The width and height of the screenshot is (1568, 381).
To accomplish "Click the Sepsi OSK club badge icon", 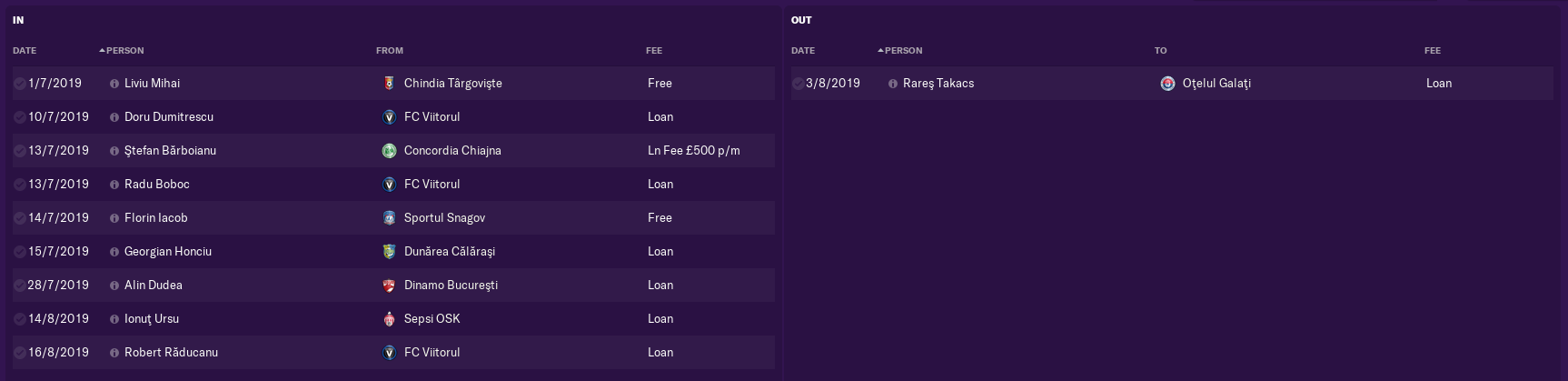I will 389,318.
